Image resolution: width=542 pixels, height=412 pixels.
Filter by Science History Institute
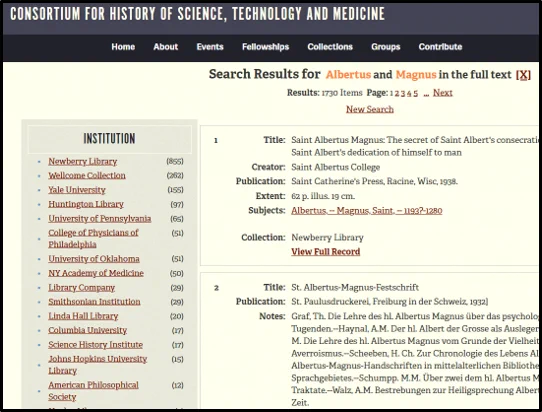click(x=95, y=345)
